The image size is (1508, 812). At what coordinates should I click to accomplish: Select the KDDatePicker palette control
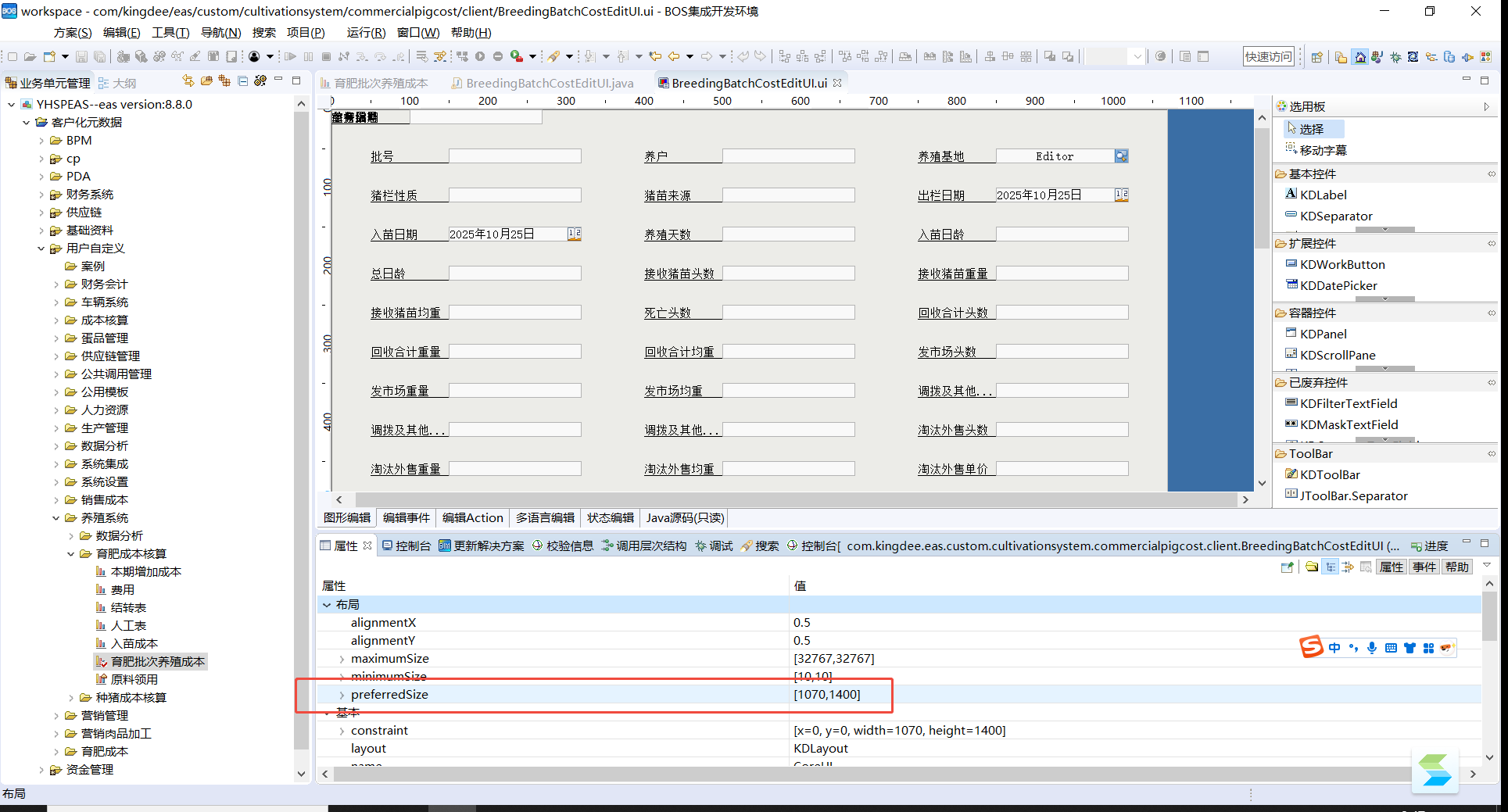1338,286
